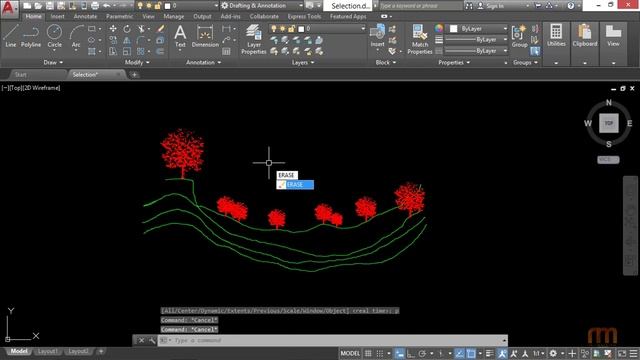
Task: Click the Hatch tool icon
Action: (x=92, y=51)
